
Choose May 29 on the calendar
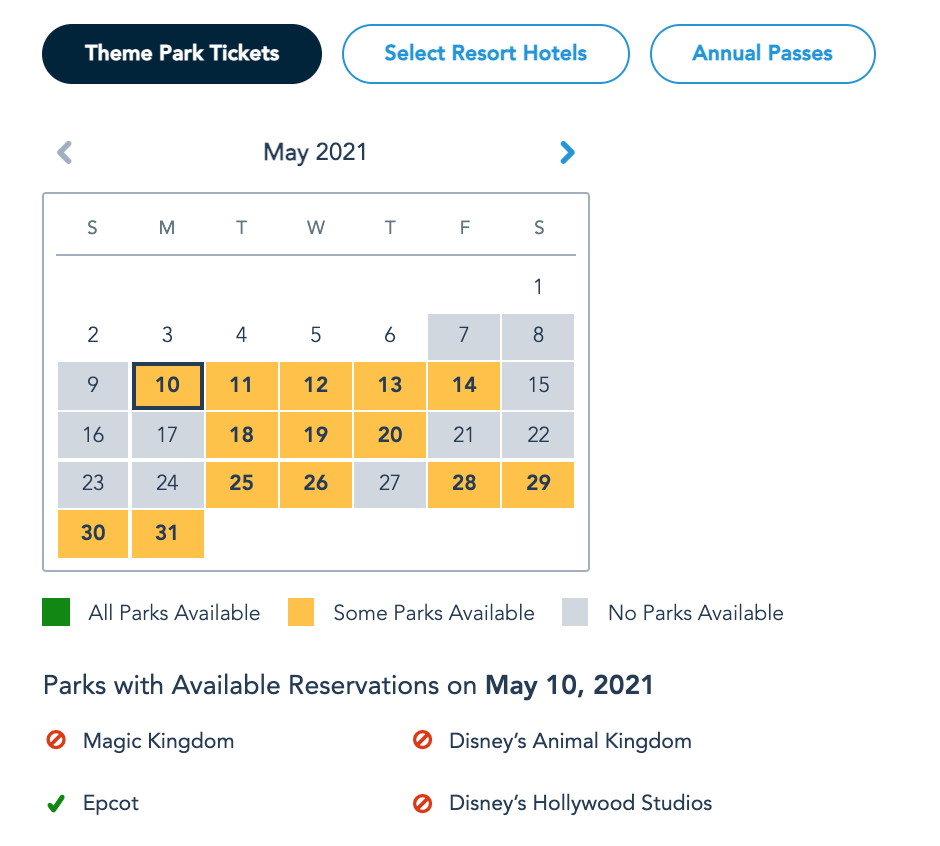(538, 483)
